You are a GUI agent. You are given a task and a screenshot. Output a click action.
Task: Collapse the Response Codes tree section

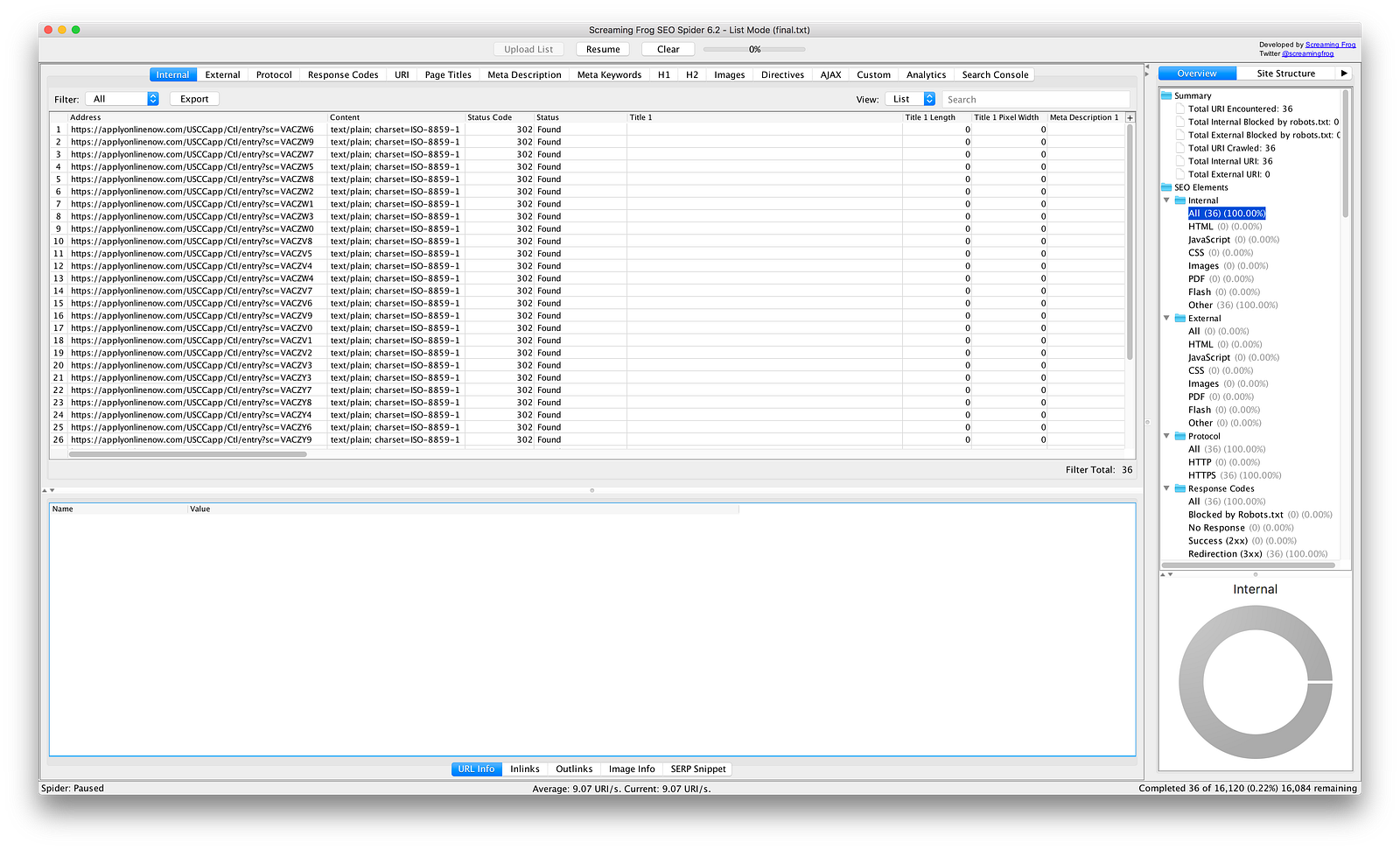pyautogui.click(x=1166, y=488)
